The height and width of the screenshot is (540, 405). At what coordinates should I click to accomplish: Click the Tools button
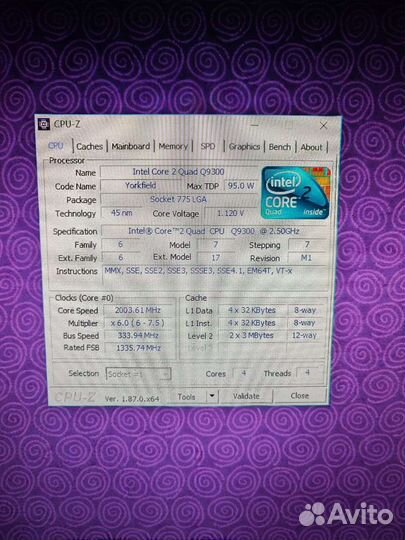click(x=186, y=397)
